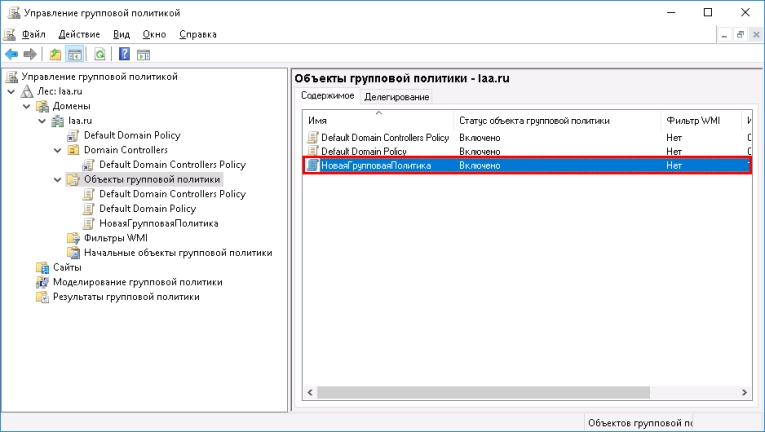Click the show/hide action pane toolbar icon

coord(144,54)
